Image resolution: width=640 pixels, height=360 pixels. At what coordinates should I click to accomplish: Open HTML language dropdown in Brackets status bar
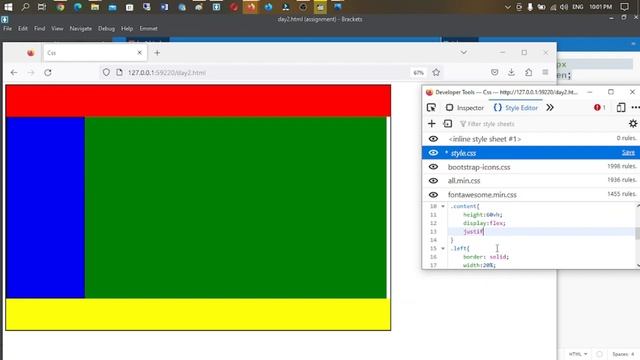tap(578, 354)
